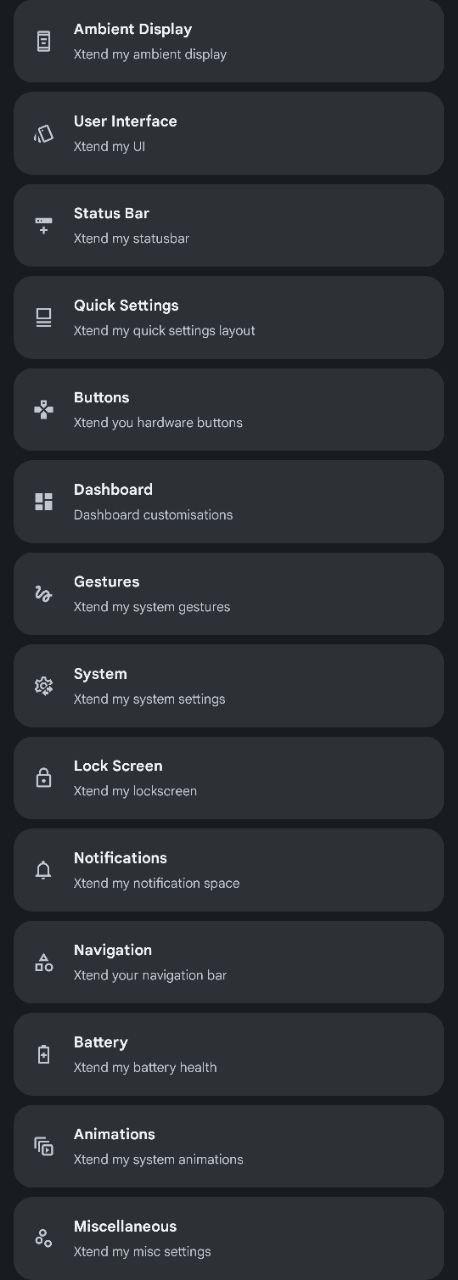458x1280 pixels.
Task: Go to 'Xtend your navigation bar'
Action: pos(150,975)
